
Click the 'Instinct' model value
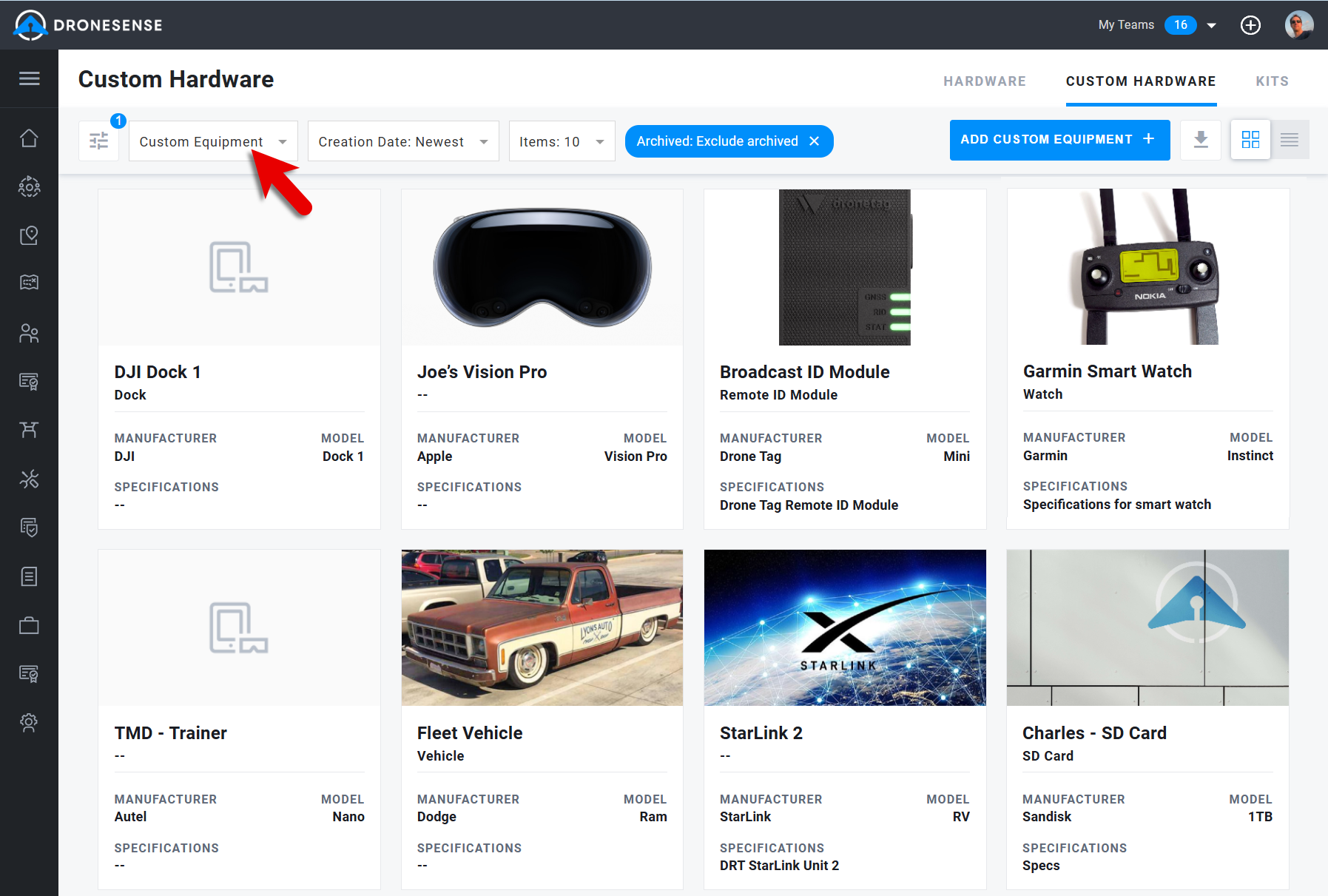[1250, 456]
